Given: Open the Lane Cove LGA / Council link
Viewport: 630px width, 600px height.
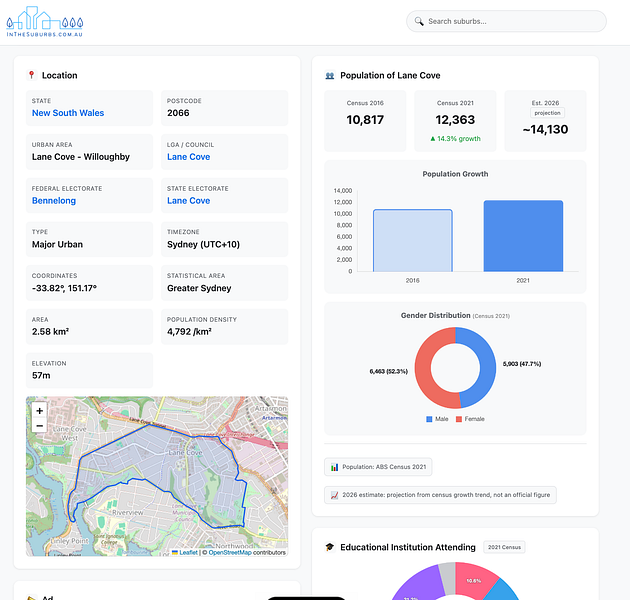Looking at the screenshot, I should click(x=188, y=157).
